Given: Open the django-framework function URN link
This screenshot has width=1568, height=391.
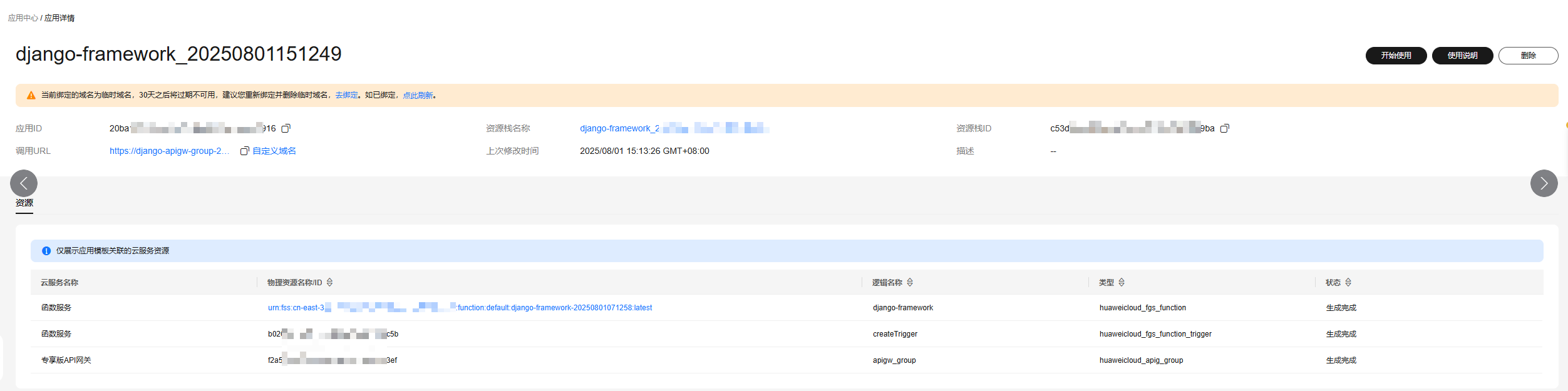Looking at the screenshot, I should 460,308.
